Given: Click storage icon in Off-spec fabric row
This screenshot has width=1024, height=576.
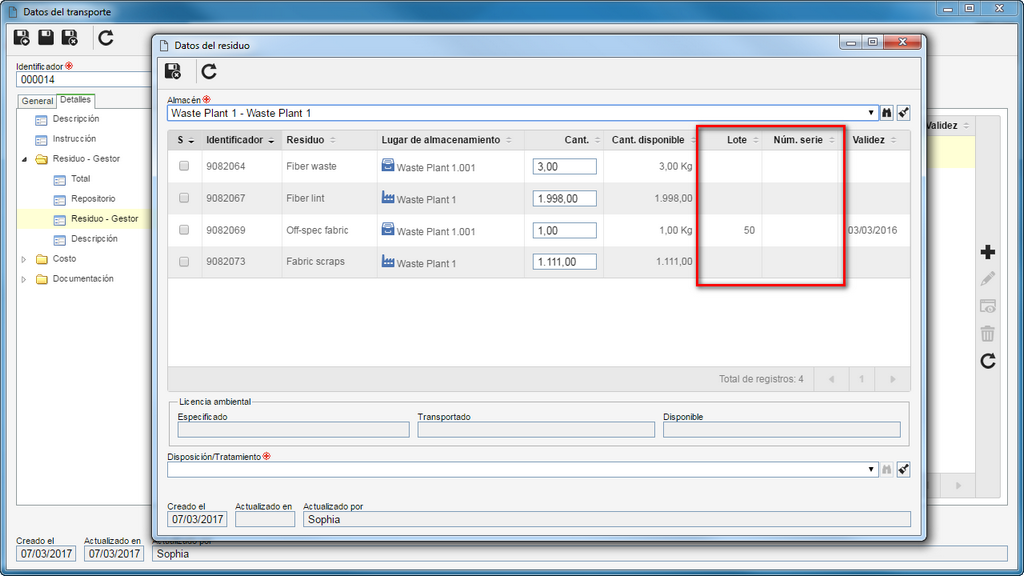Looking at the screenshot, I should click(388, 229).
